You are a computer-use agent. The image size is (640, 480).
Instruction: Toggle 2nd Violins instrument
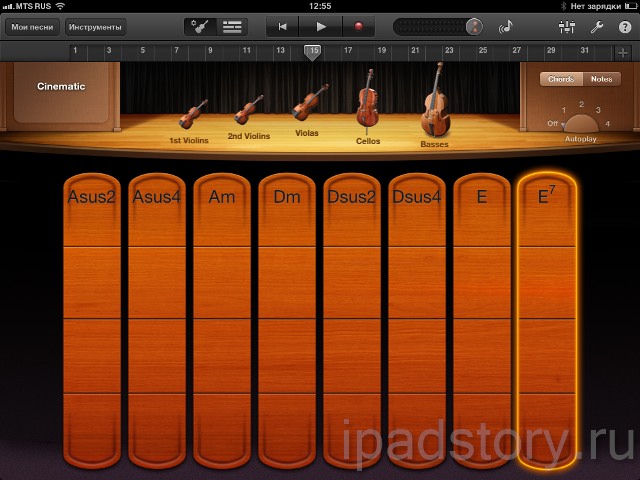pyautogui.click(x=248, y=110)
